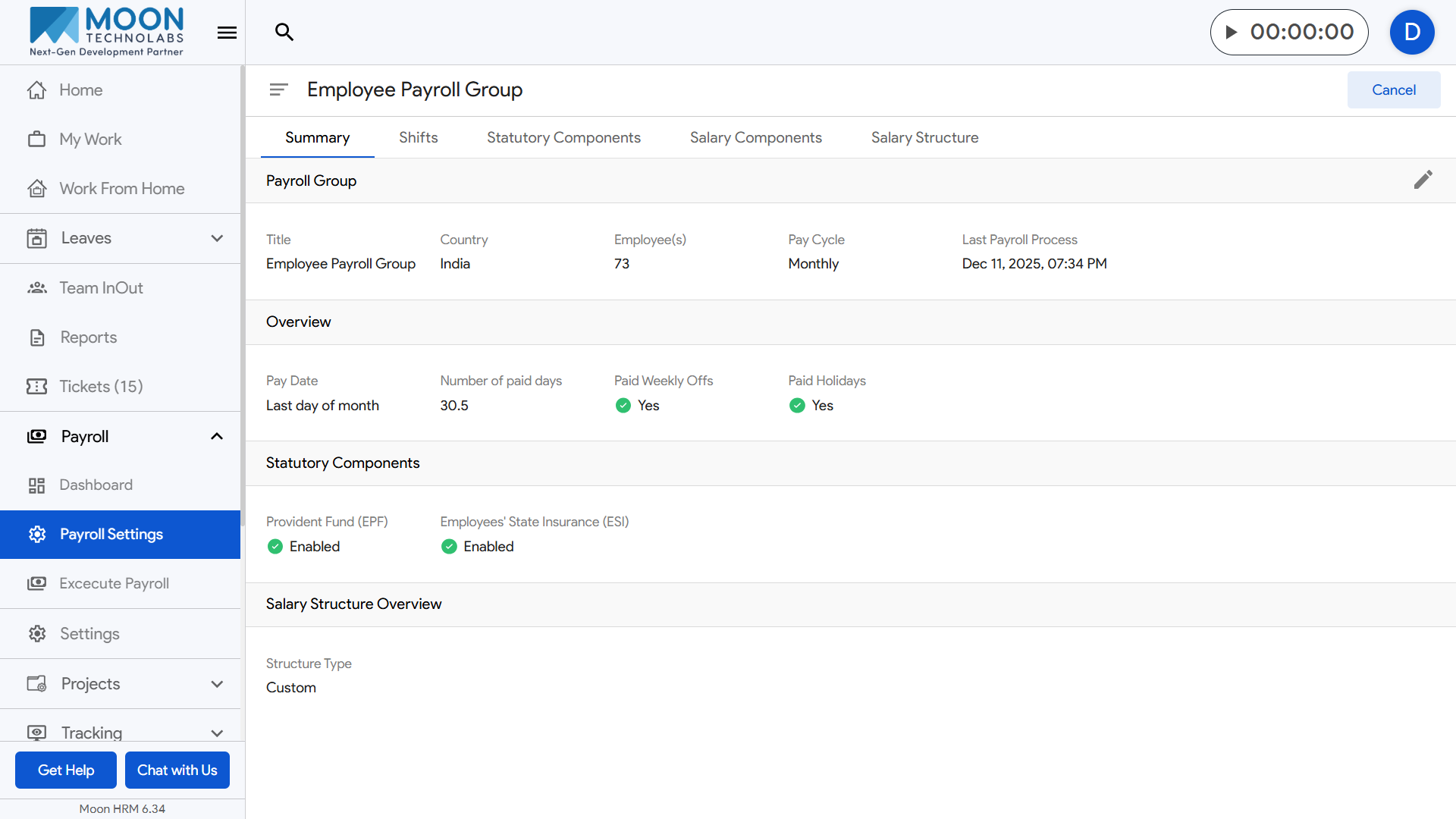The width and height of the screenshot is (1456, 819).
Task: Click the Cancel button
Action: coord(1393,90)
